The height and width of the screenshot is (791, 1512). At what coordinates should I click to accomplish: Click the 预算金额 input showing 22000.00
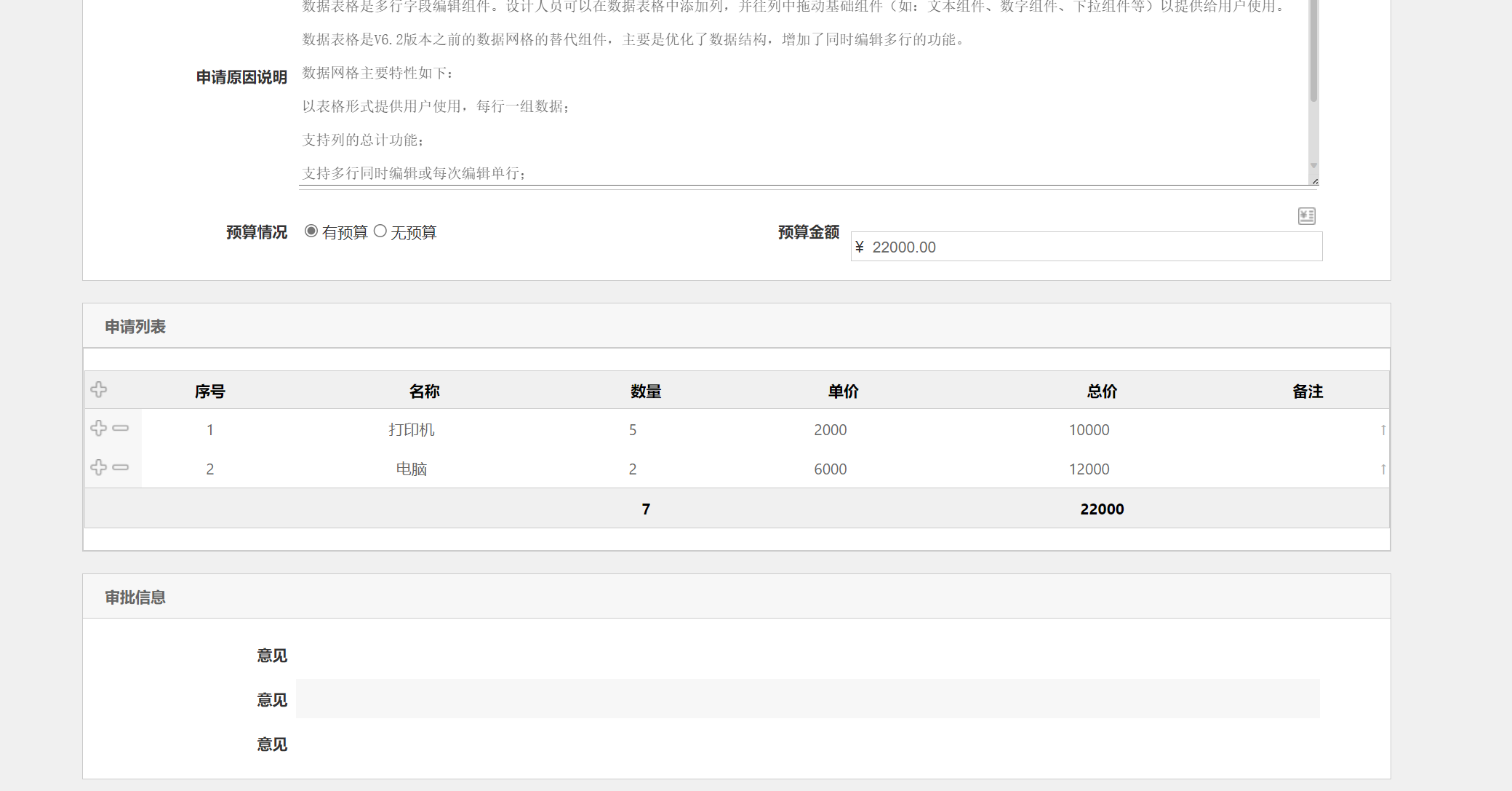pos(1086,247)
